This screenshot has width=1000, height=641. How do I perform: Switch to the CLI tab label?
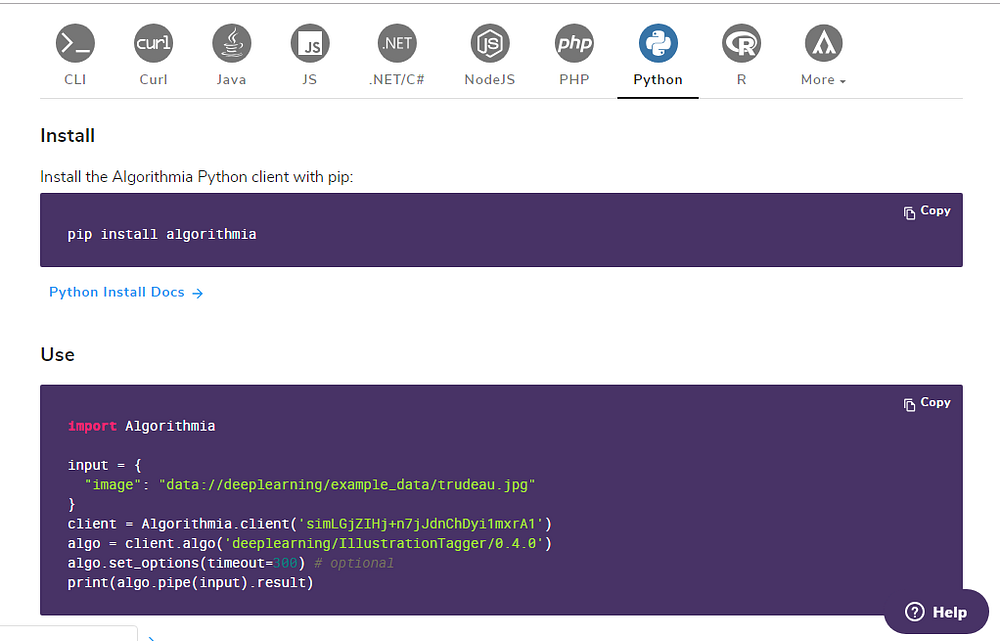pos(75,80)
